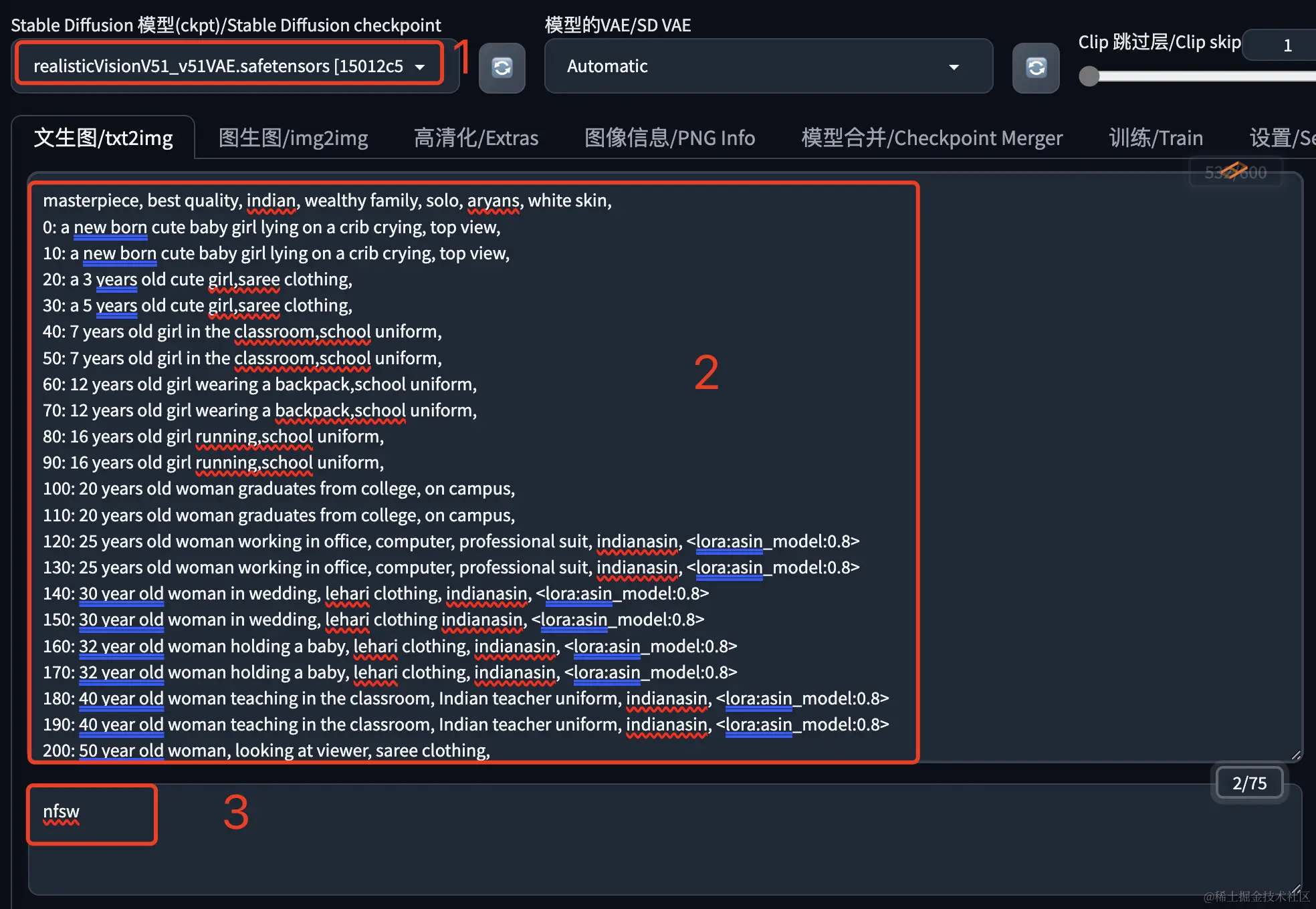Focus the Clip skip number field
The width and height of the screenshot is (1316, 909).
click(x=1287, y=45)
